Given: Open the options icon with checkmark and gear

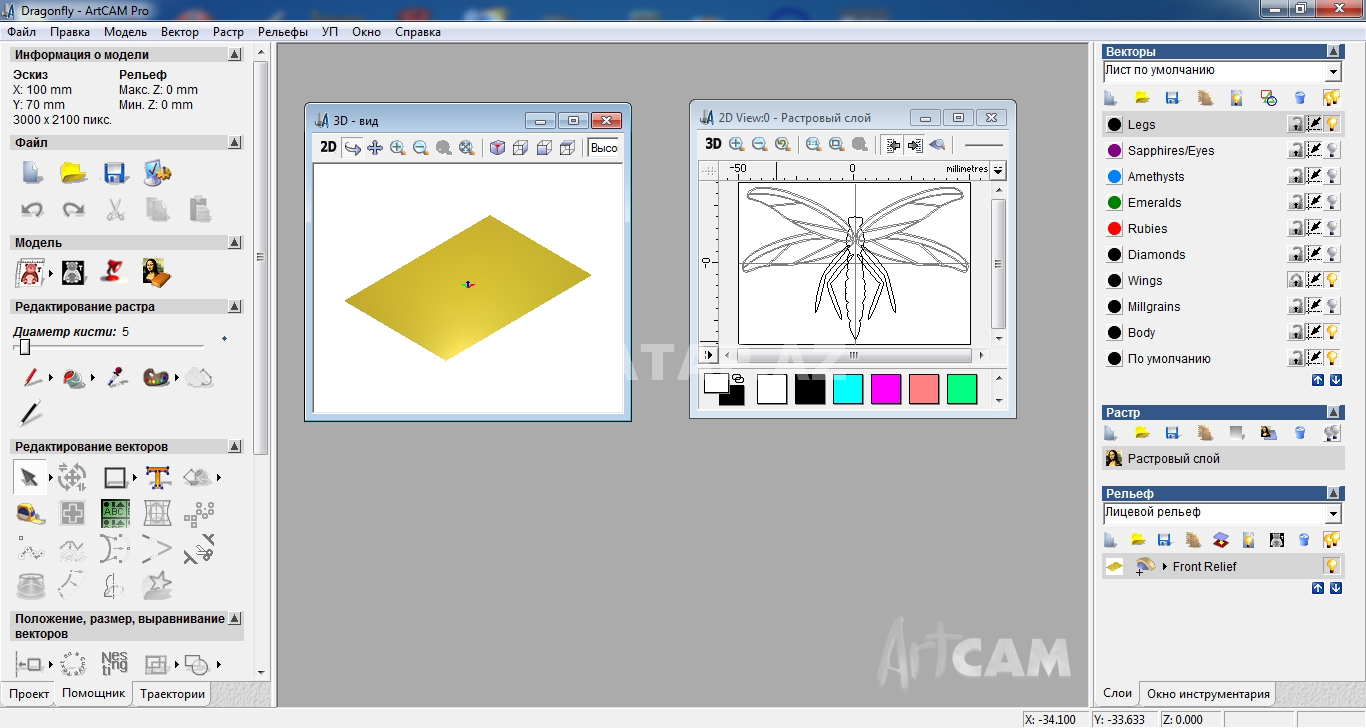Looking at the screenshot, I should 158,173.
